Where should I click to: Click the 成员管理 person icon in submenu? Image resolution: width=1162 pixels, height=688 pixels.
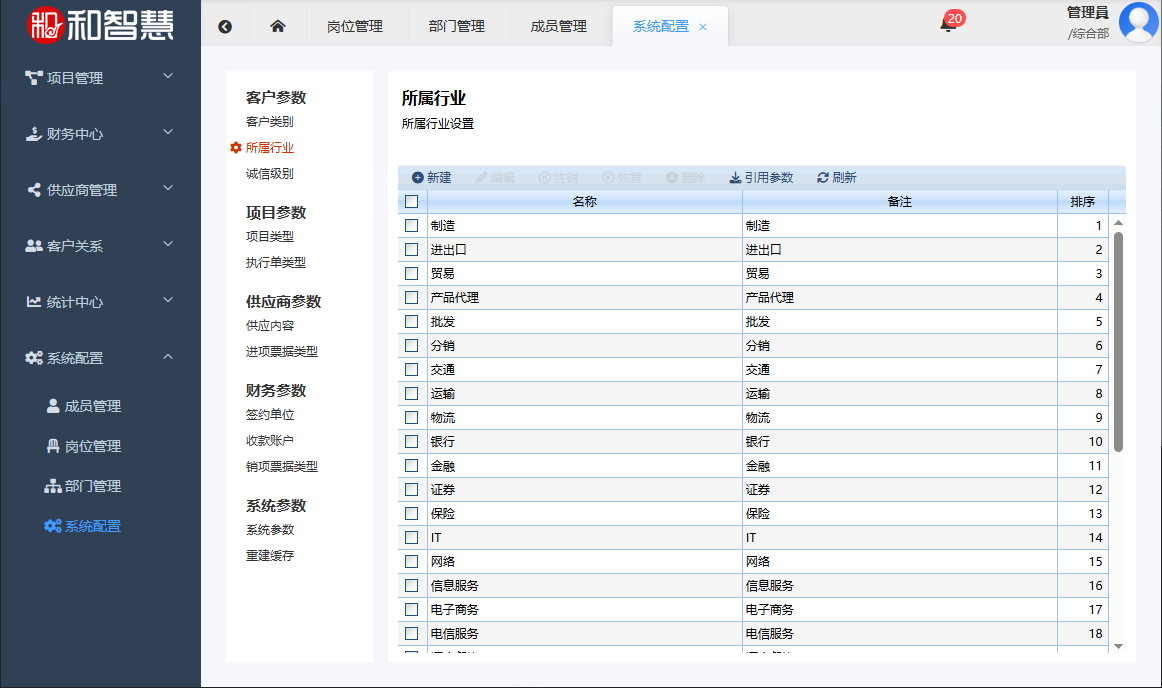click(x=53, y=406)
